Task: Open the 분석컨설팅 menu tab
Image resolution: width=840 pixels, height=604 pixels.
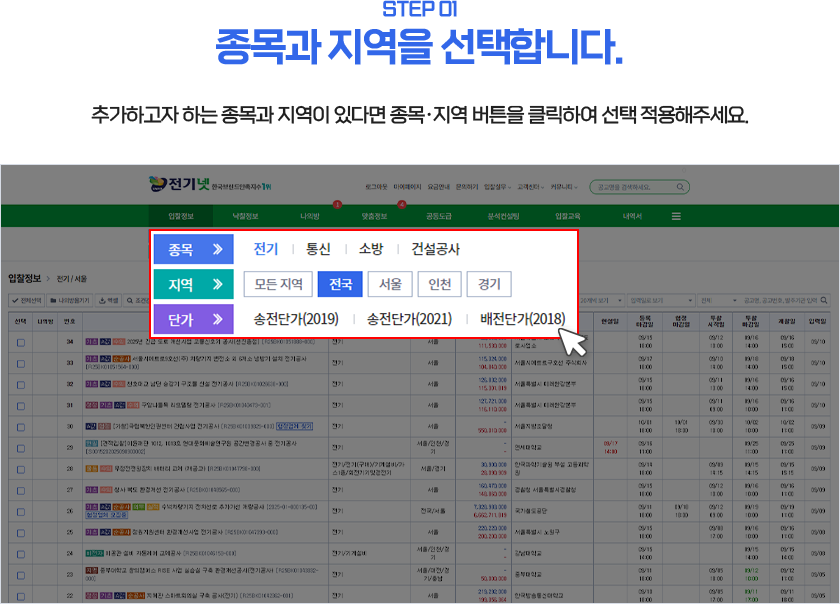Action: coord(503,216)
